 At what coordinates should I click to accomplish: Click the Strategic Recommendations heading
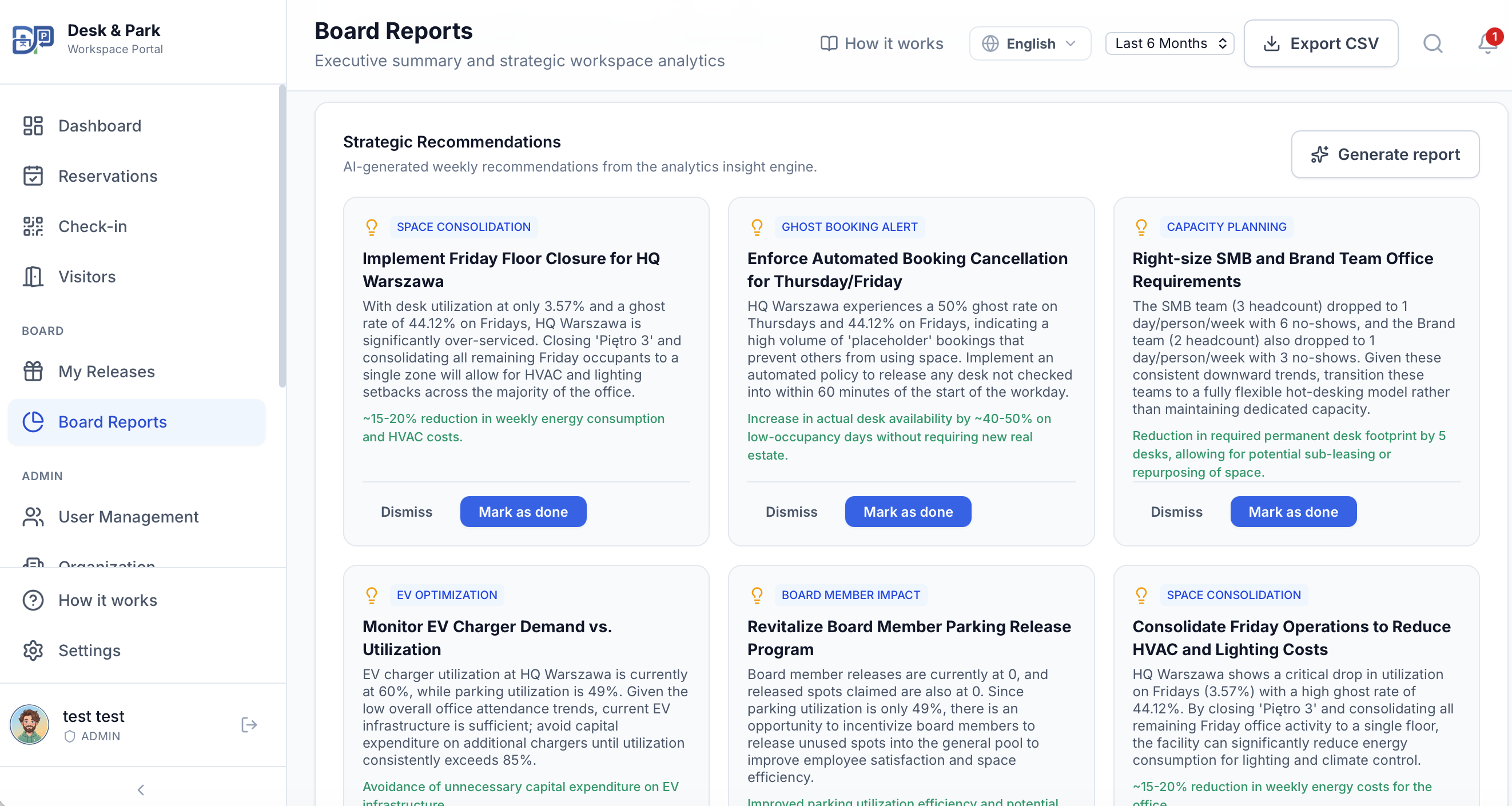pos(452,142)
